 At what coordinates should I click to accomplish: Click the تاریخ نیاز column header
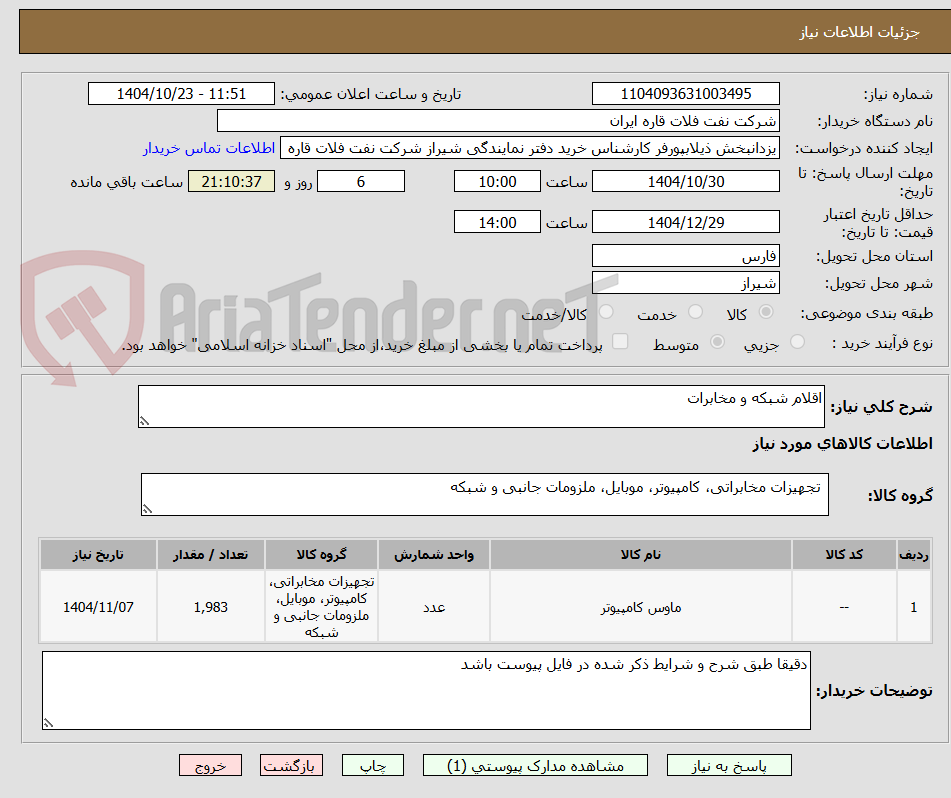point(98,554)
